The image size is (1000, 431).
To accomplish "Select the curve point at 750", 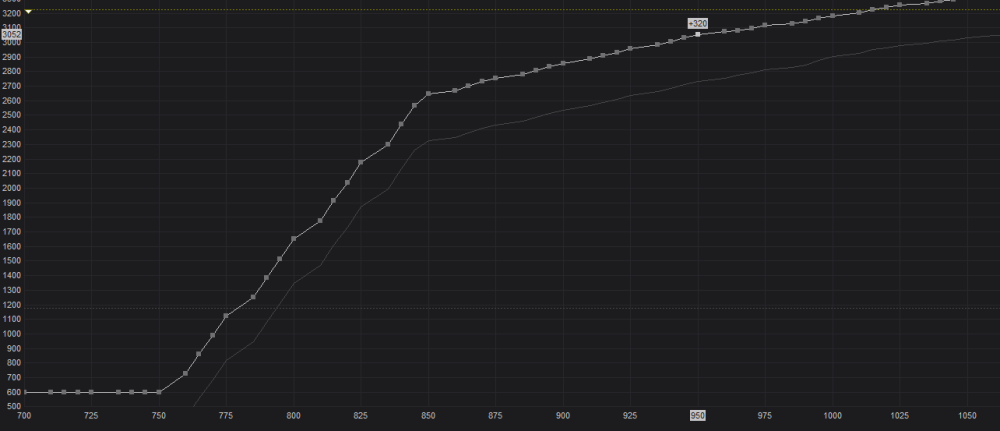I will 159,392.
